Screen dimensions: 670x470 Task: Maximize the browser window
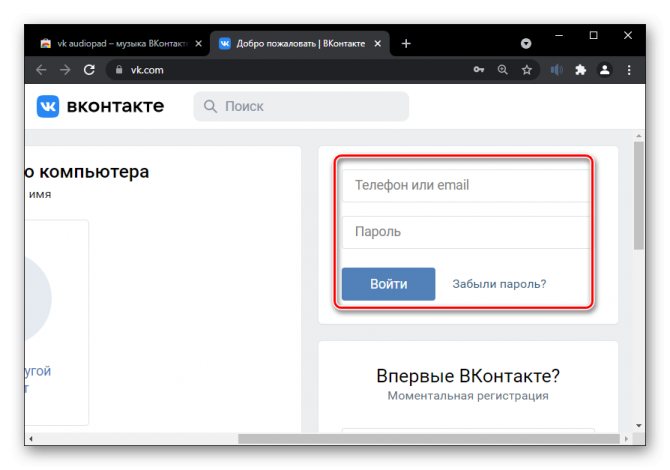point(594,35)
